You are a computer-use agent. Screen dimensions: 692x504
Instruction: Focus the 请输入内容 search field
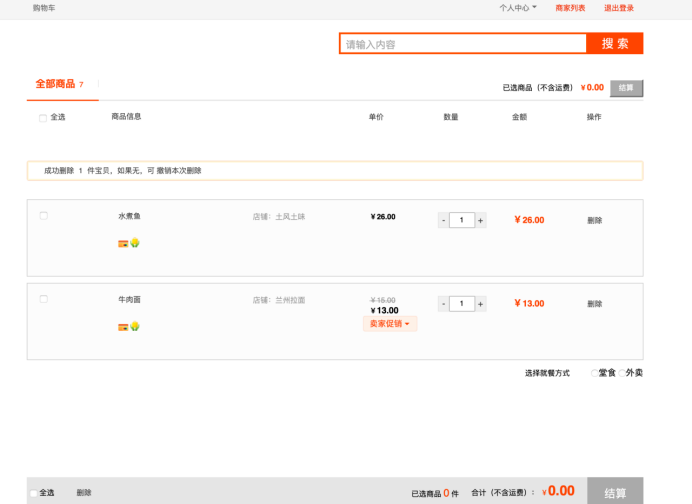click(462, 44)
